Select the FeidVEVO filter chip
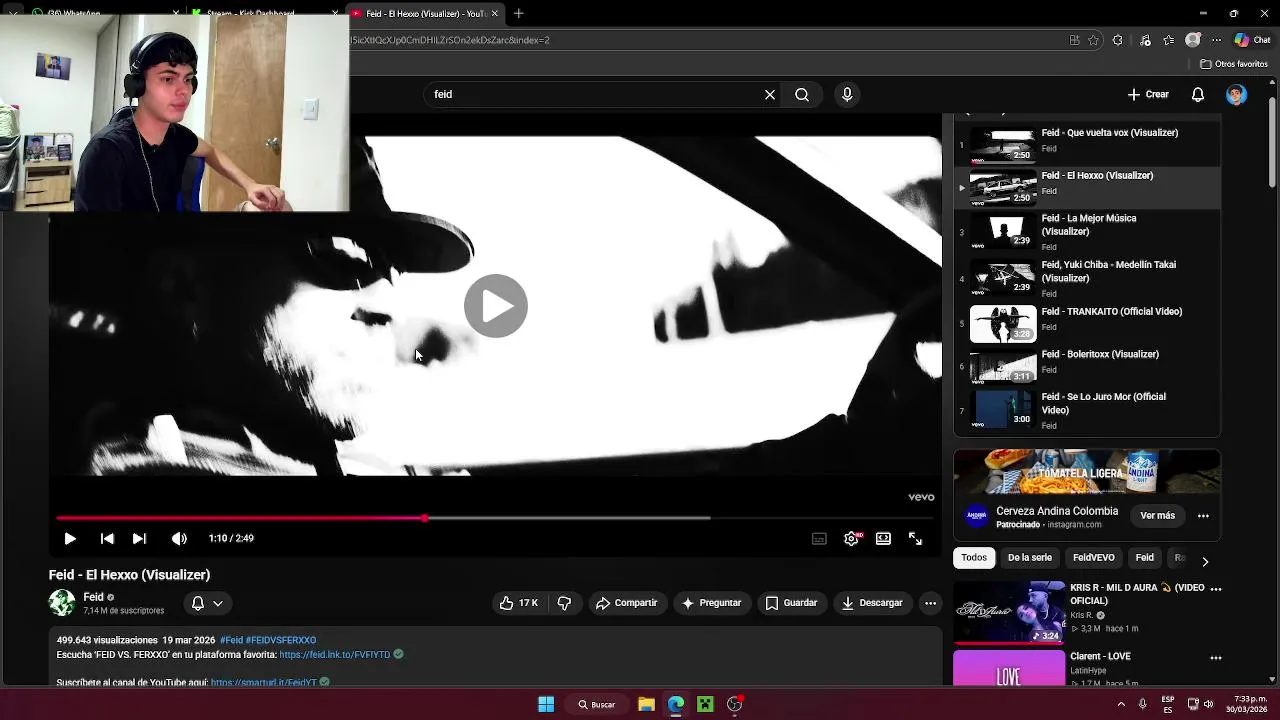Image resolution: width=1280 pixels, height=720 pixels. [x=1093, y=558]
